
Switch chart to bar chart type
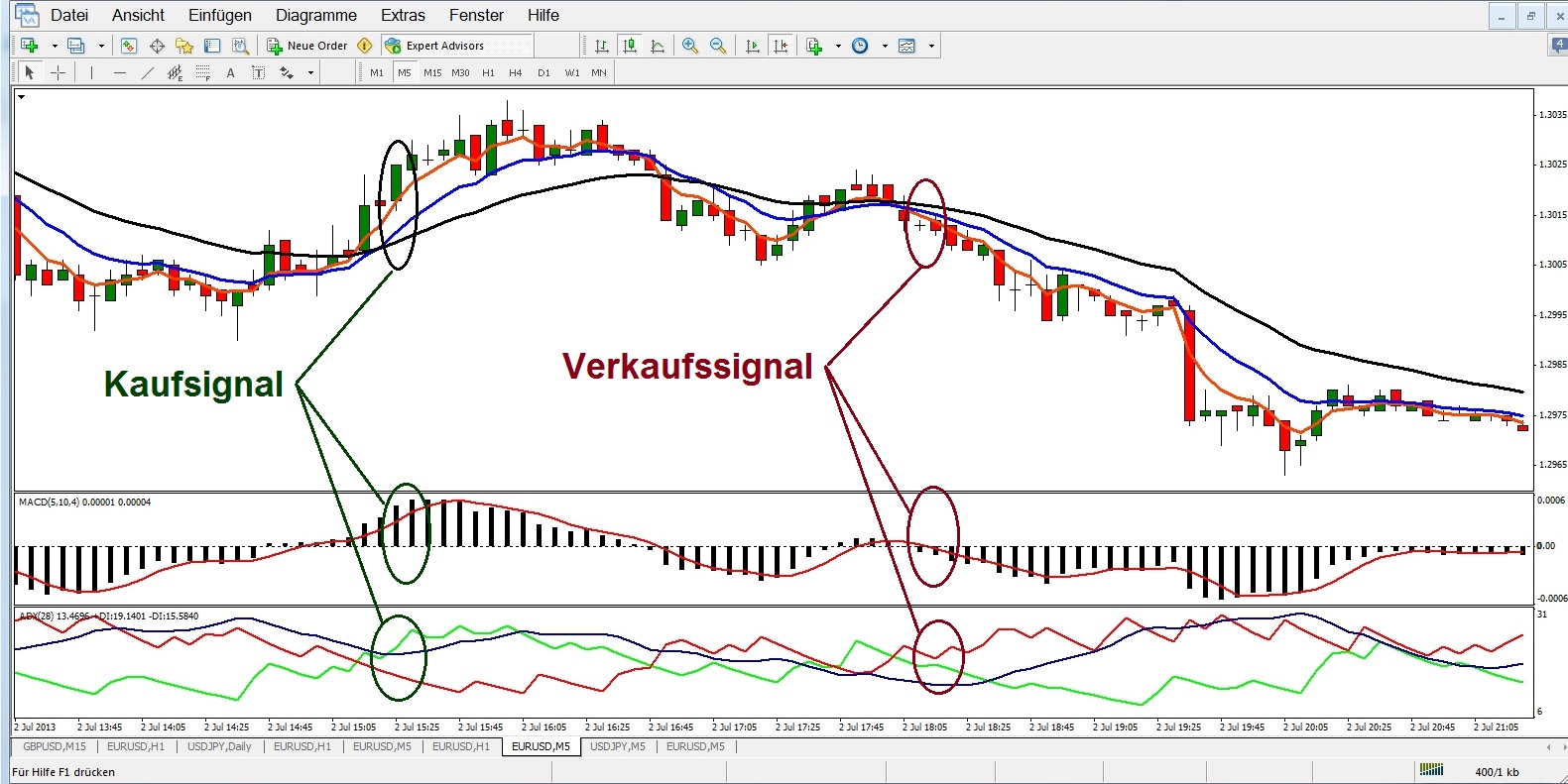pos(602,46)
